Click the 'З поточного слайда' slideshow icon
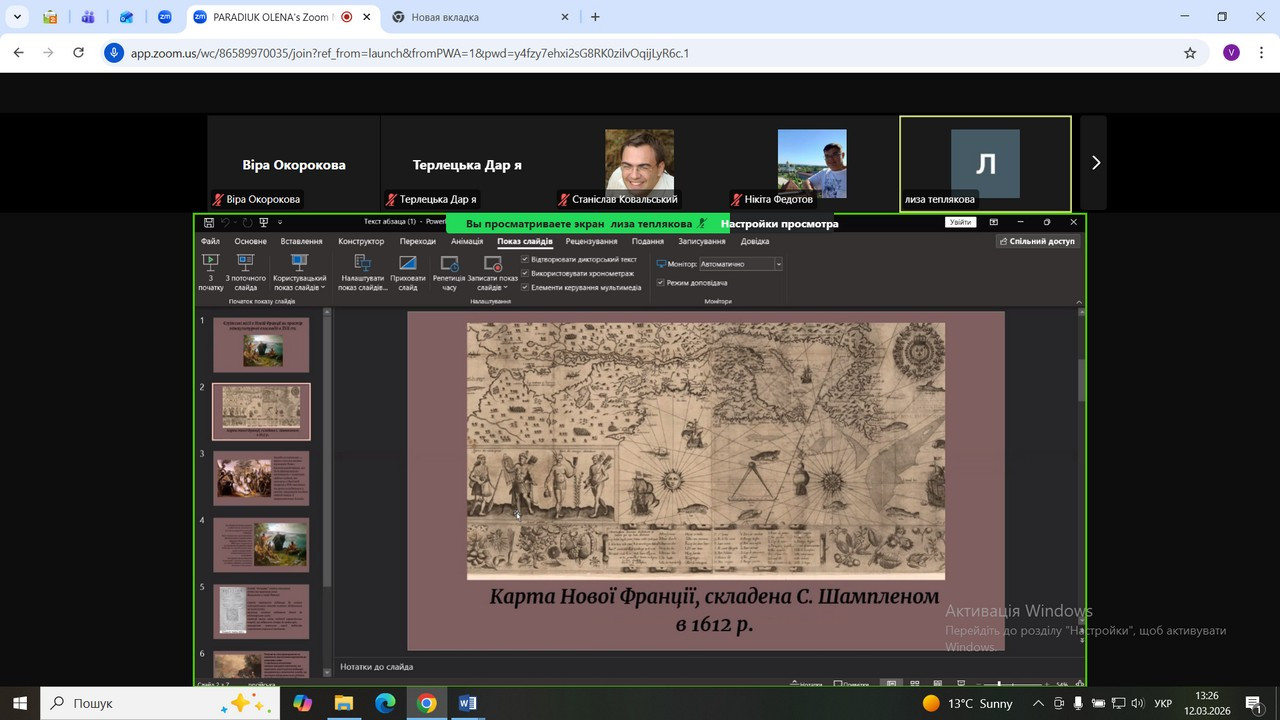Screen dimensions: 1280x720 [x=245, y=264]
